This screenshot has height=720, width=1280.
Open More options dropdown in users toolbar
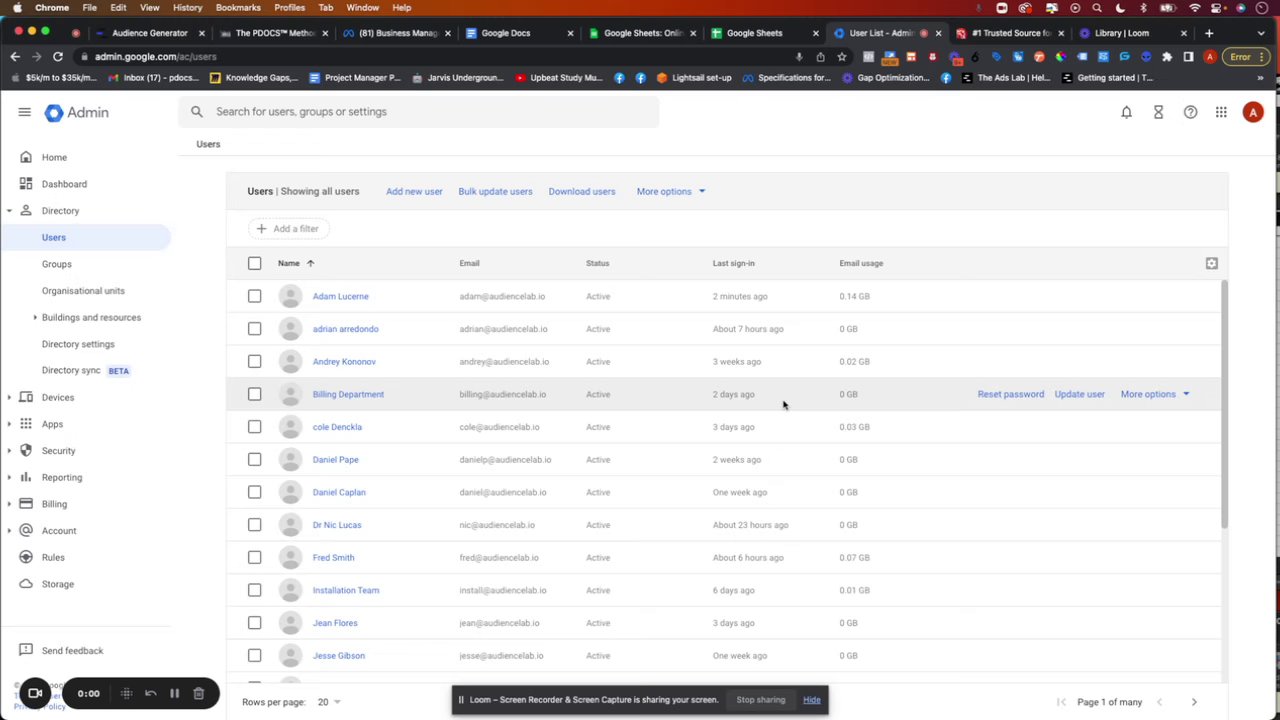click(671, 191)
